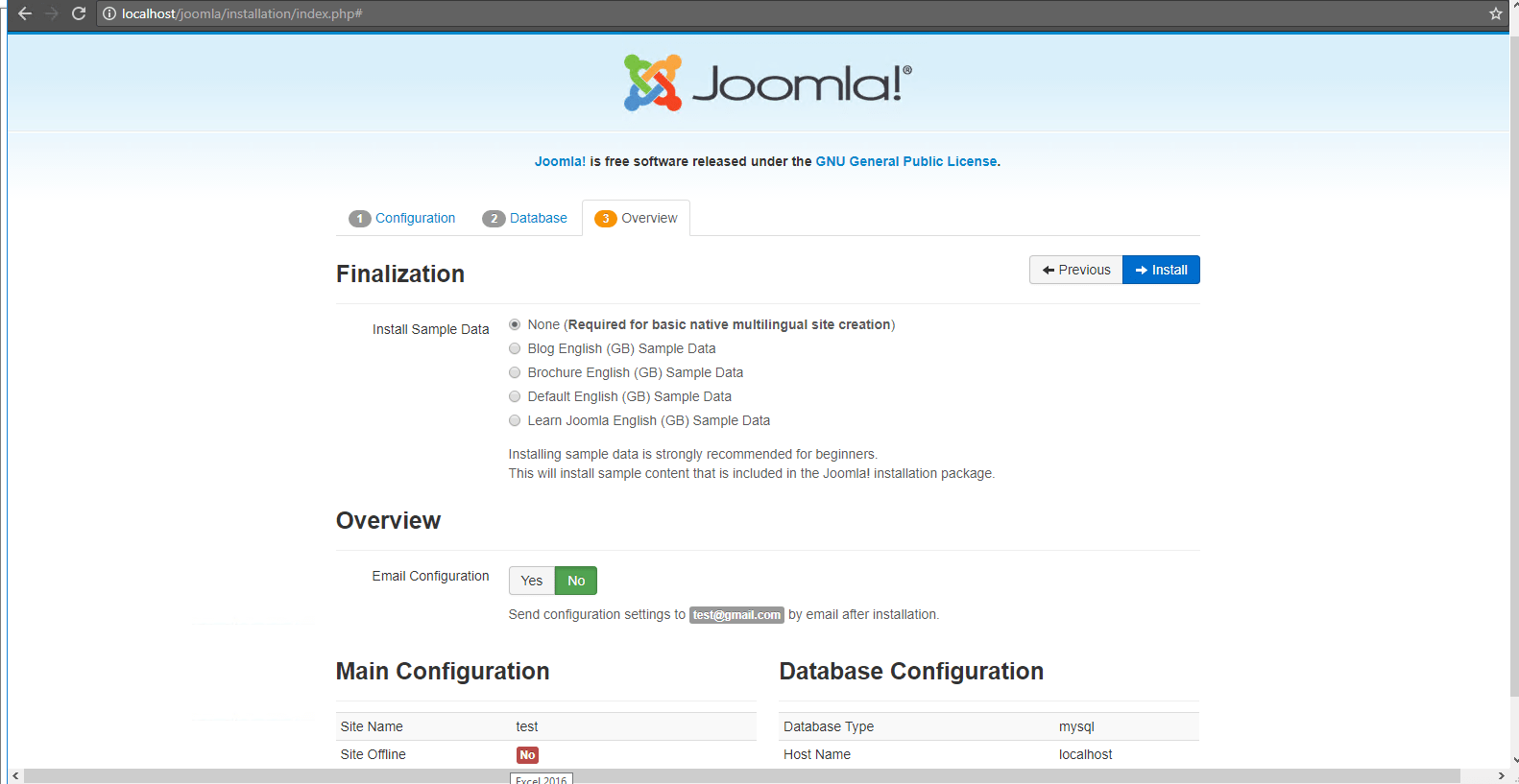This screenshot has height=784, width=1519.
Task: Click the browser forward arrow
Action: tap(52, 13)
